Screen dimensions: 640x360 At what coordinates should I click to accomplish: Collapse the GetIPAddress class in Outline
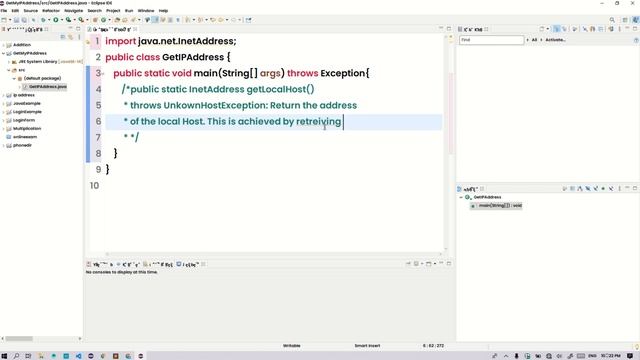pos(461,197)
